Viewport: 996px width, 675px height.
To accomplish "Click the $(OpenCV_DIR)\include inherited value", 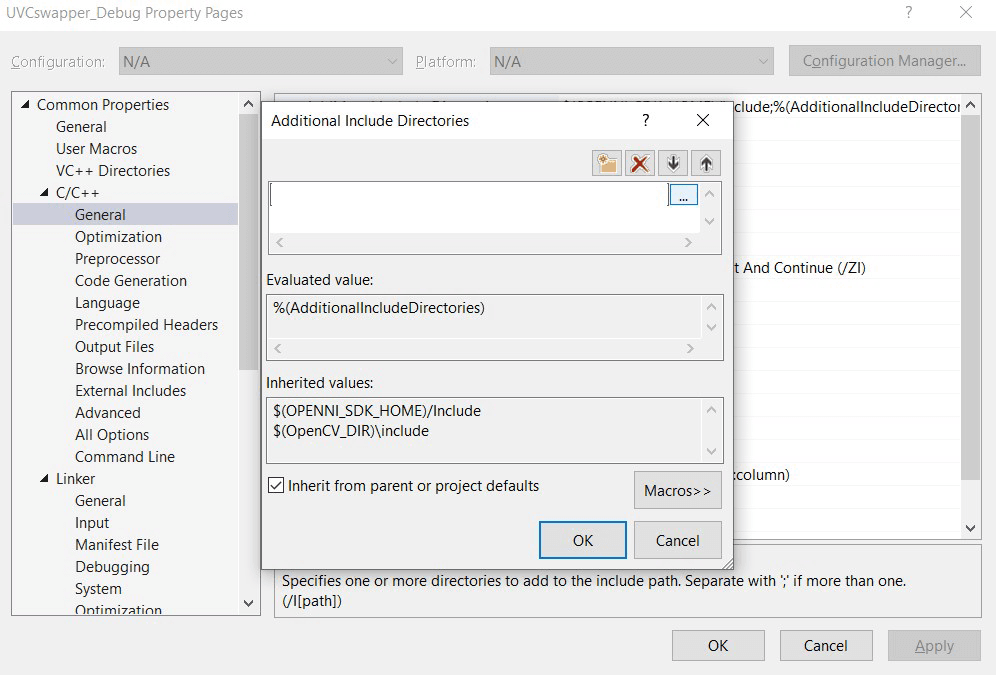I will click(x=351, y=431).
